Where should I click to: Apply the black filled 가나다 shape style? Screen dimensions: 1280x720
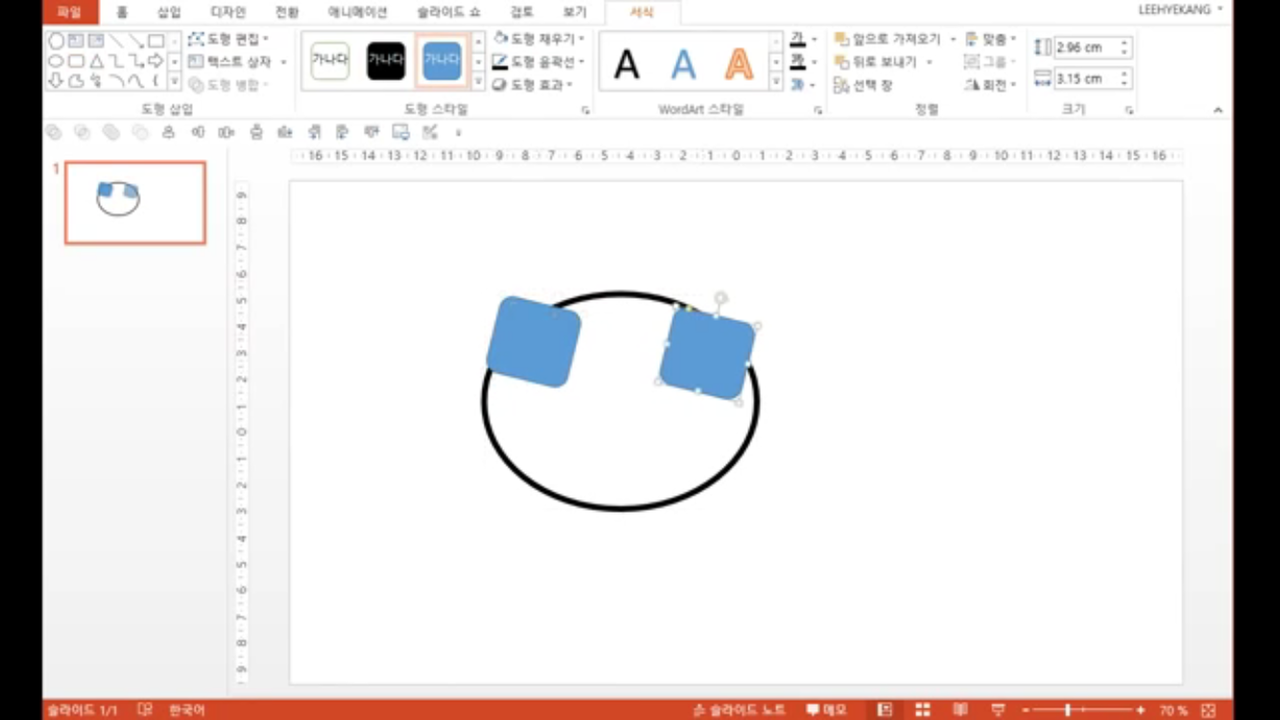point(386,60)
